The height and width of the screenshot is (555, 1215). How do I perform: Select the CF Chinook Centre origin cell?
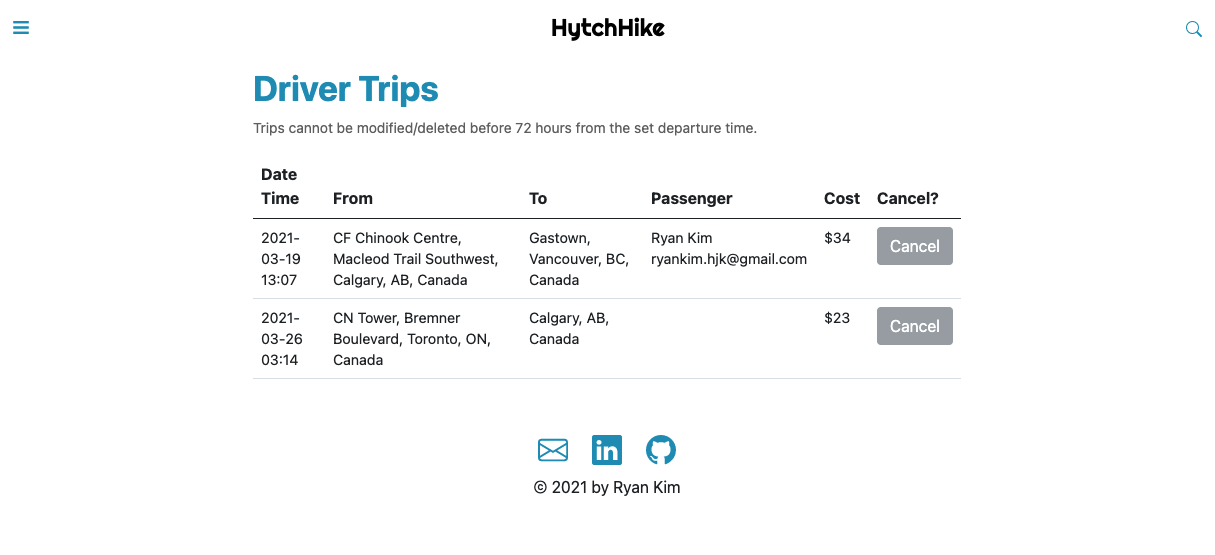[x=415, y=259]
